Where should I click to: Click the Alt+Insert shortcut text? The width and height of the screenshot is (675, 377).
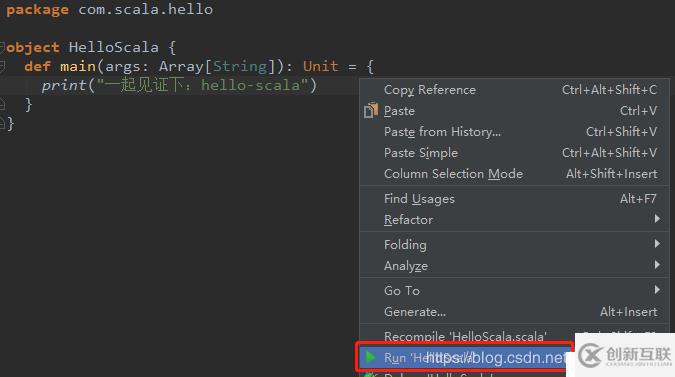(629, 312)
